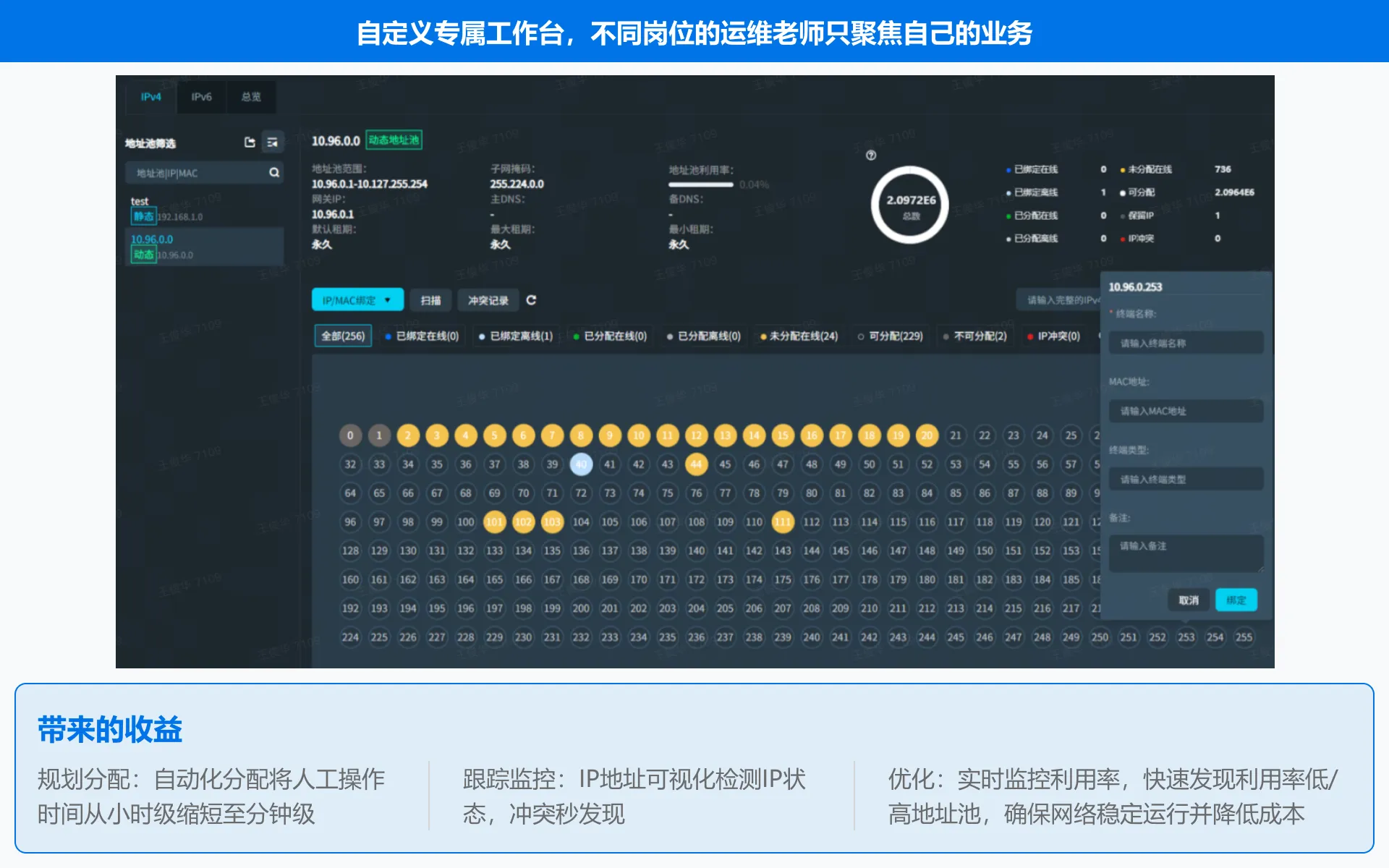Filter by 未分配在线(24)
Viewport: 1389px width, 868px height.
799,336
